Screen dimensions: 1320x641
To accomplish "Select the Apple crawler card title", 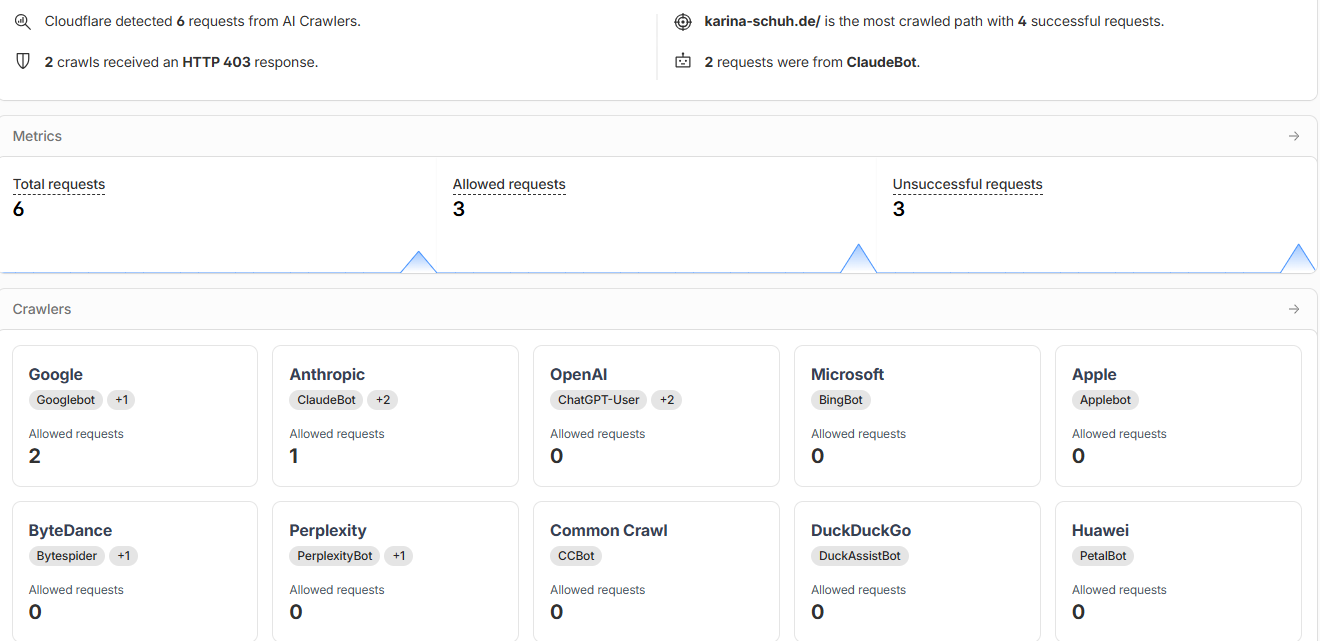I will point(1094,374).
